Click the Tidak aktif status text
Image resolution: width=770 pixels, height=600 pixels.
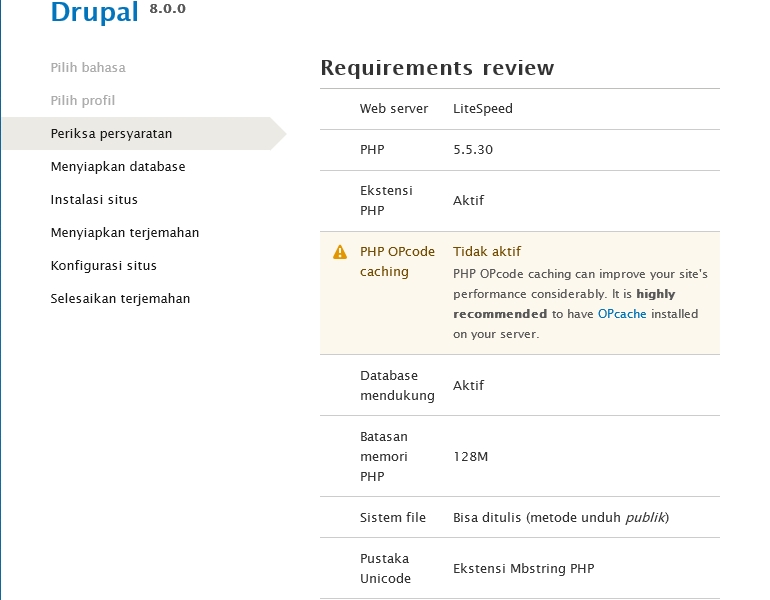[487, 252]
